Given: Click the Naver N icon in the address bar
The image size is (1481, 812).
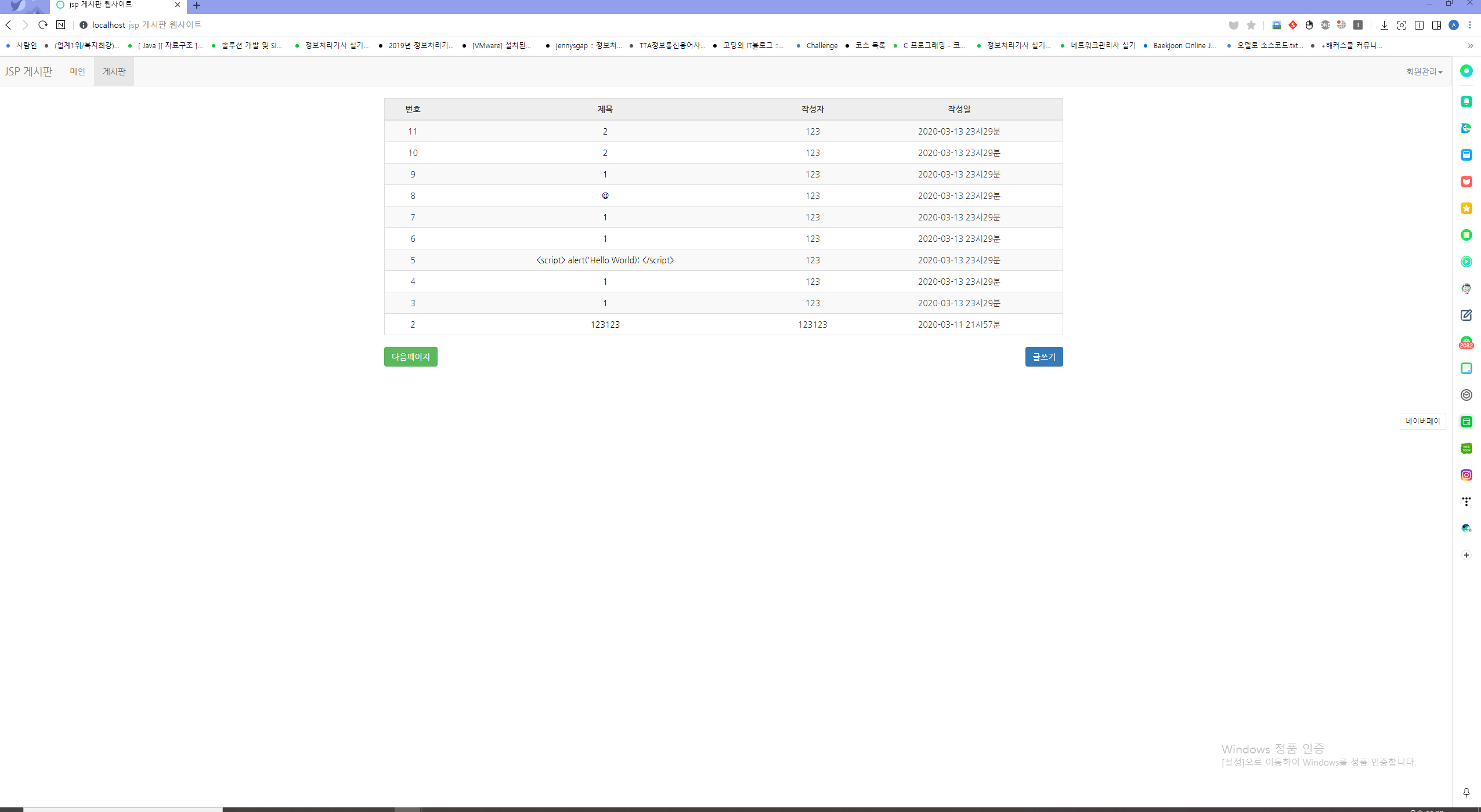Looking at the screenshot, I should pos(60,25).
